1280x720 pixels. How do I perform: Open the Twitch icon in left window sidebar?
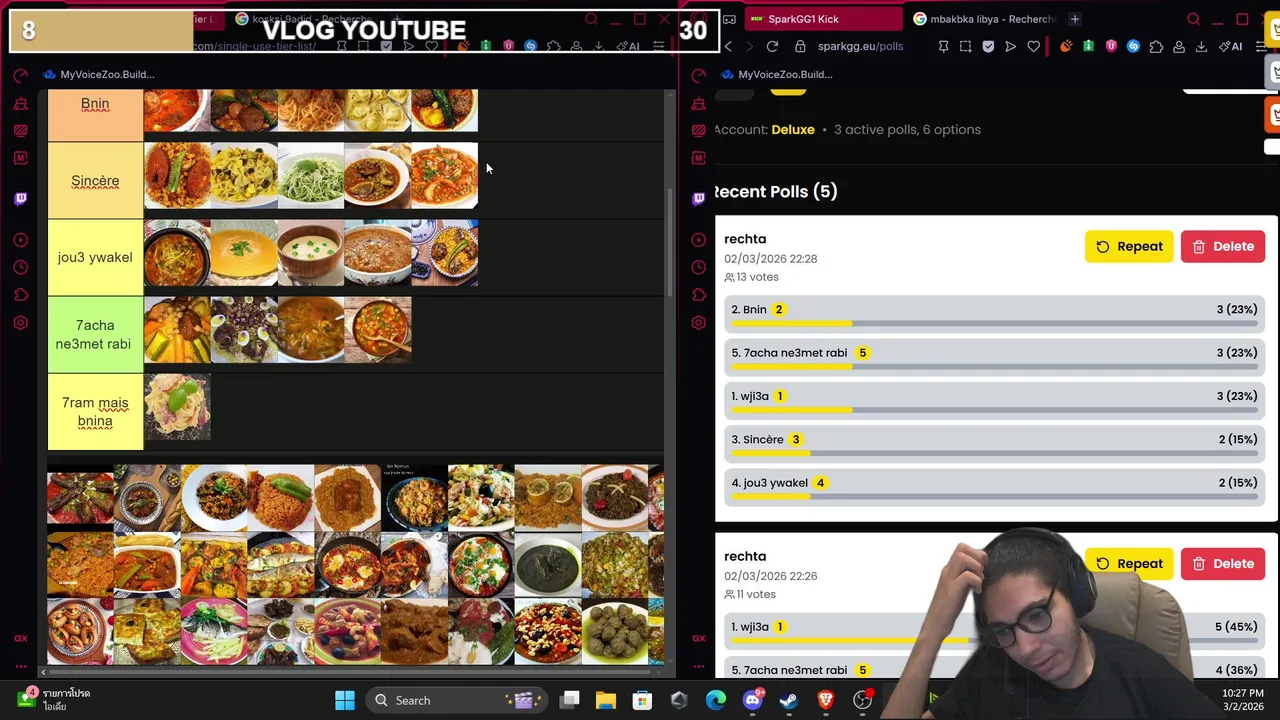point(20,198)
